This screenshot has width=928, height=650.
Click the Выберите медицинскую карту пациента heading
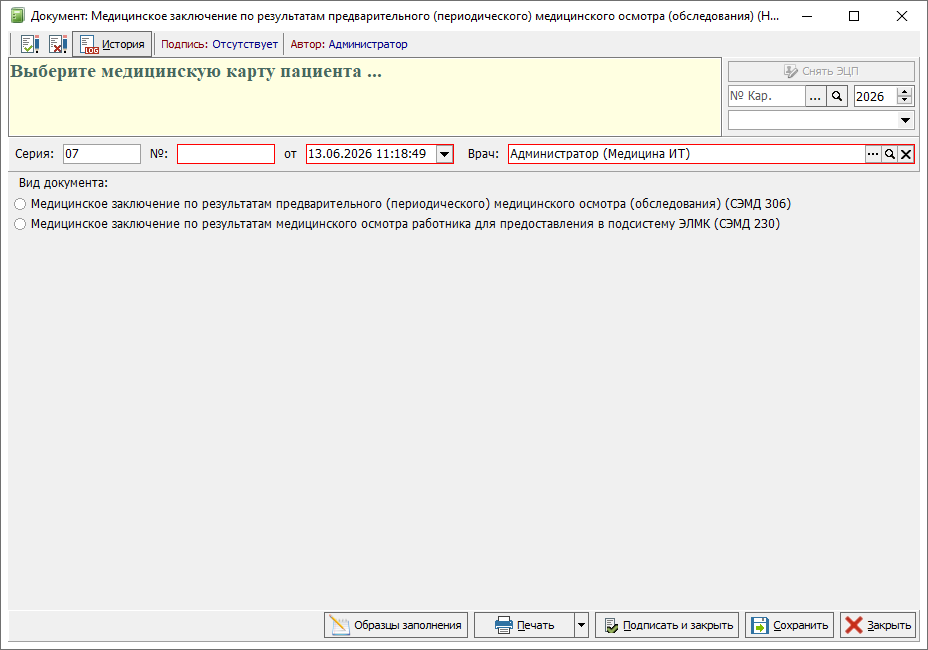tap(196, 72)
